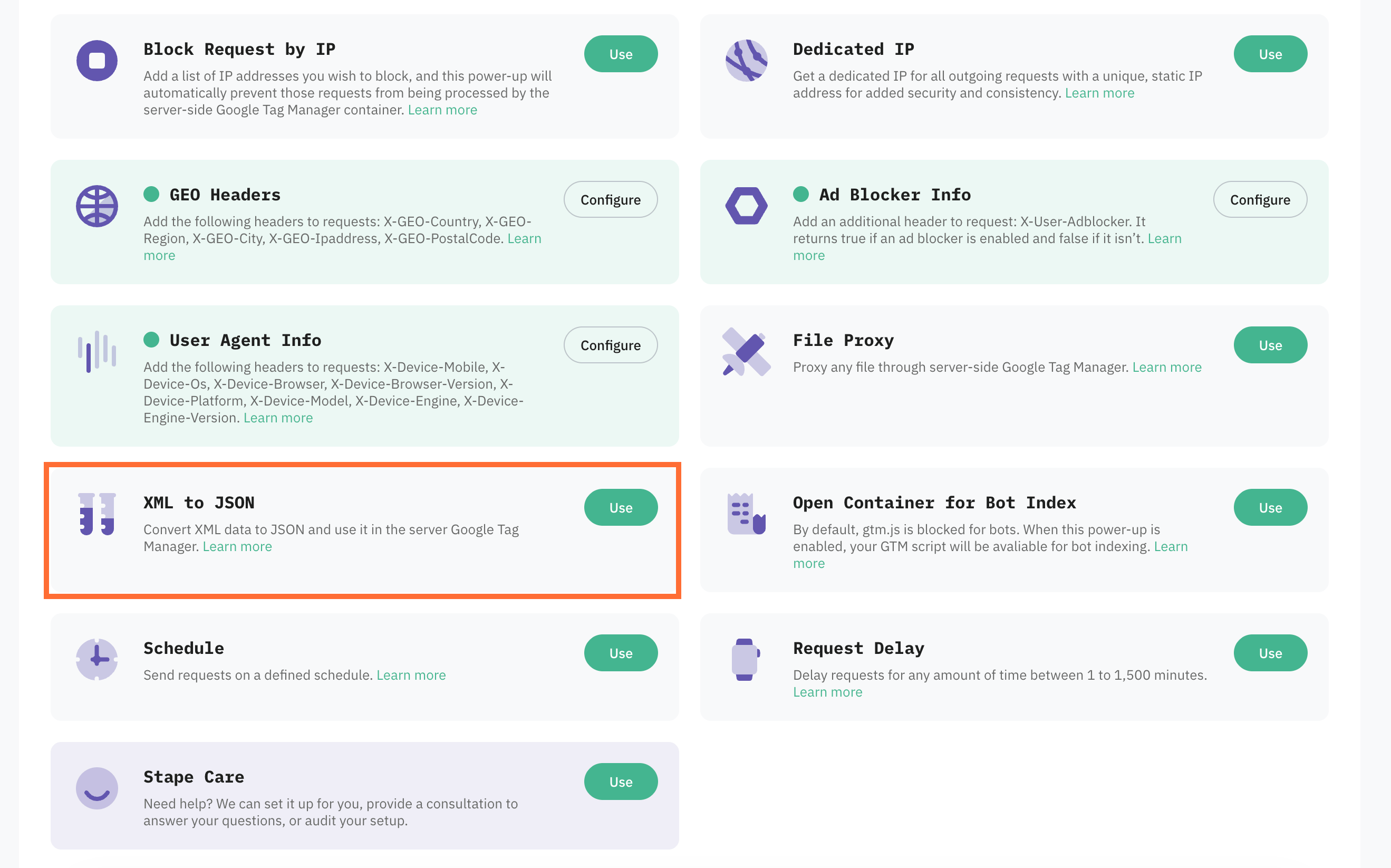Click the Dedicated IP globe icon

[747, 60]
